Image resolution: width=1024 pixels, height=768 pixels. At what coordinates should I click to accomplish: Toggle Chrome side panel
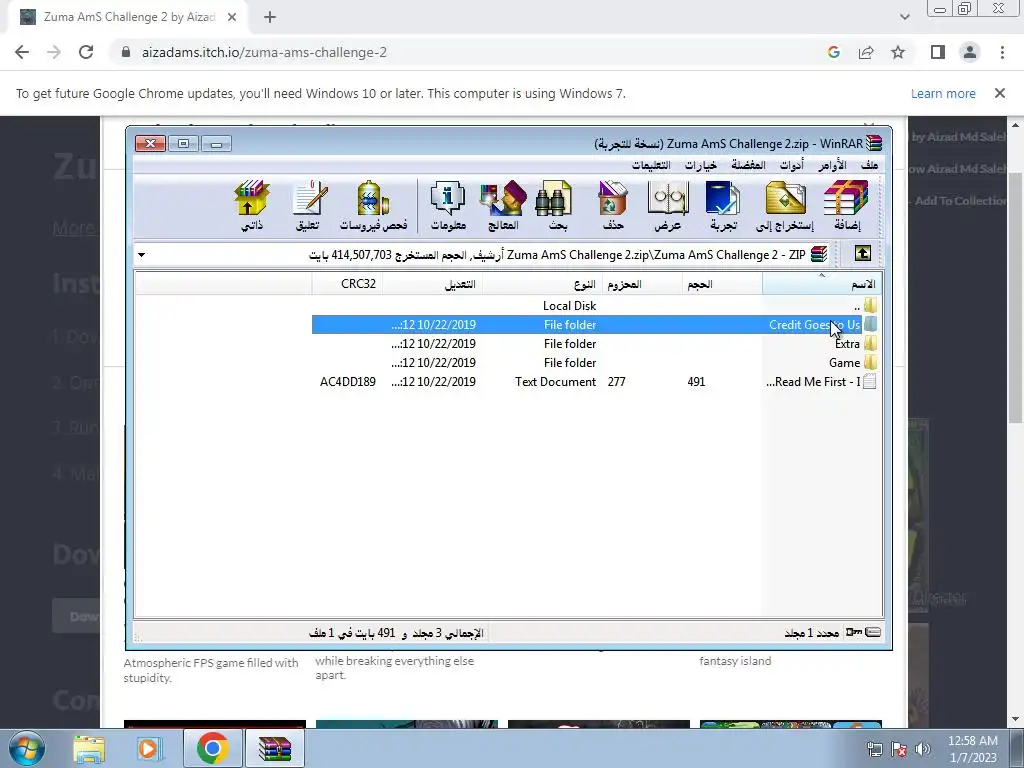(x=938, y=52)
